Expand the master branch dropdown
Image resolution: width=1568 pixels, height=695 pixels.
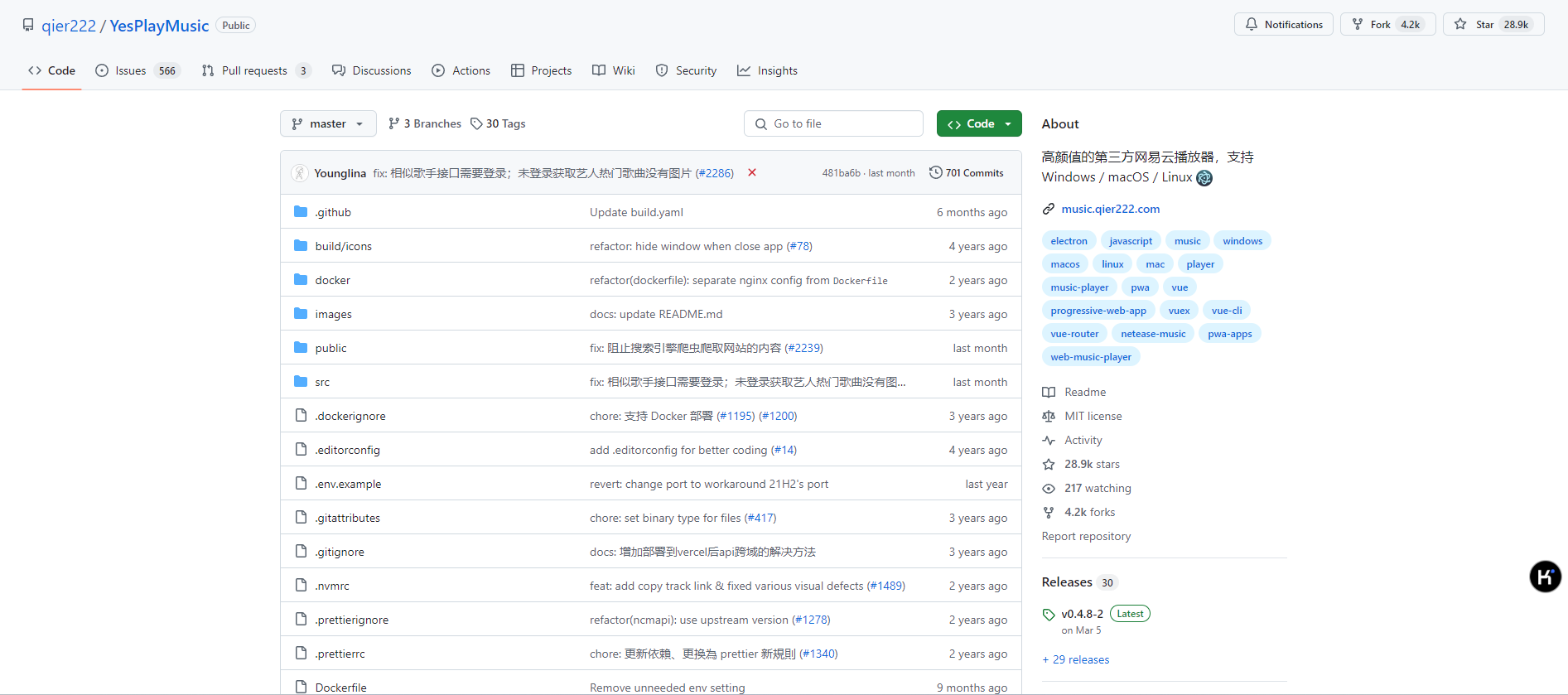tap(328, 123)
